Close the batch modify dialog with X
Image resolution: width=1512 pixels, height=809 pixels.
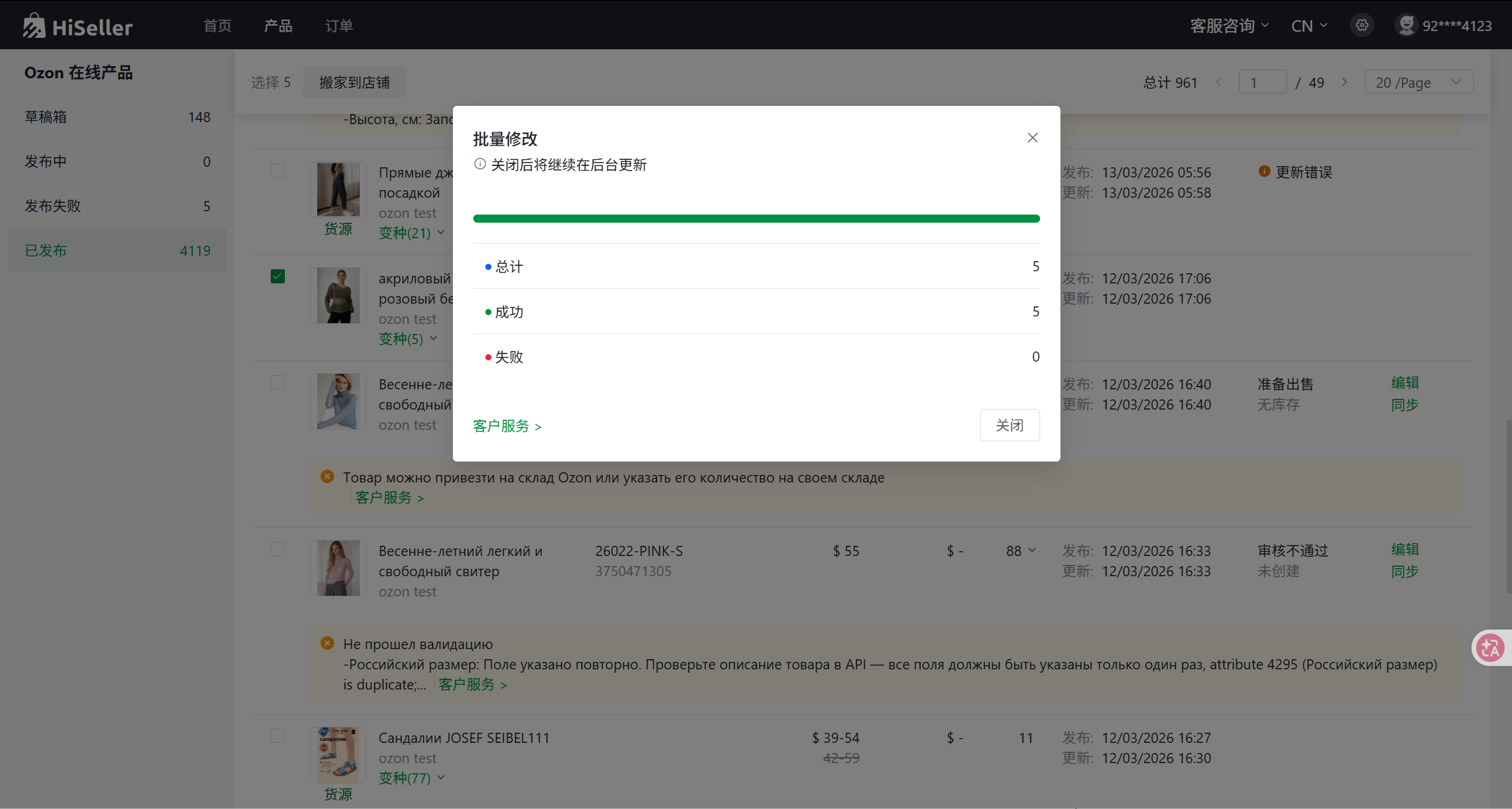pos(1032,138)
